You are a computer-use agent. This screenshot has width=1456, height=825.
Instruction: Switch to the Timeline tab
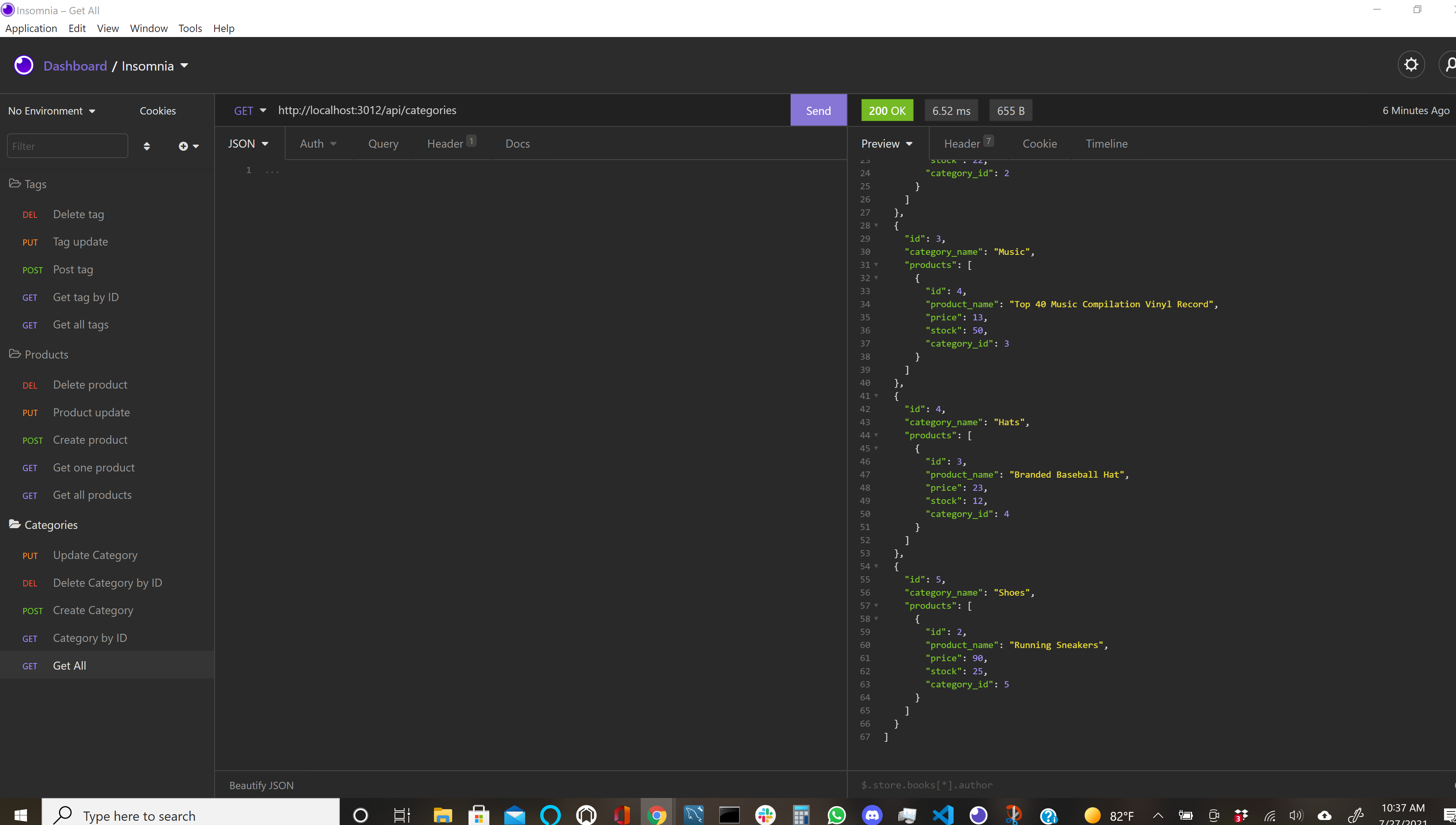(1106, 144)
